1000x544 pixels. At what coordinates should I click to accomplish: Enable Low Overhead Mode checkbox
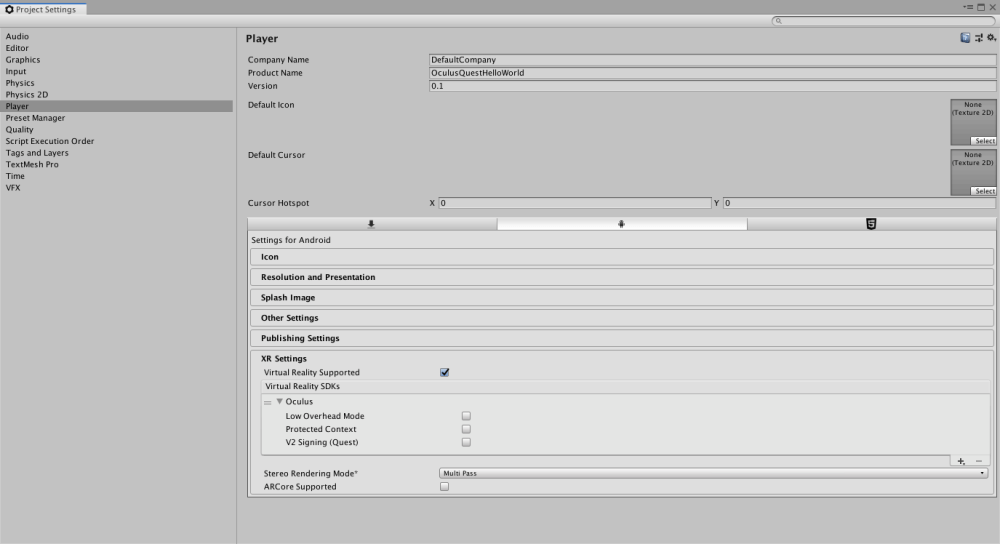pos(466,416)
